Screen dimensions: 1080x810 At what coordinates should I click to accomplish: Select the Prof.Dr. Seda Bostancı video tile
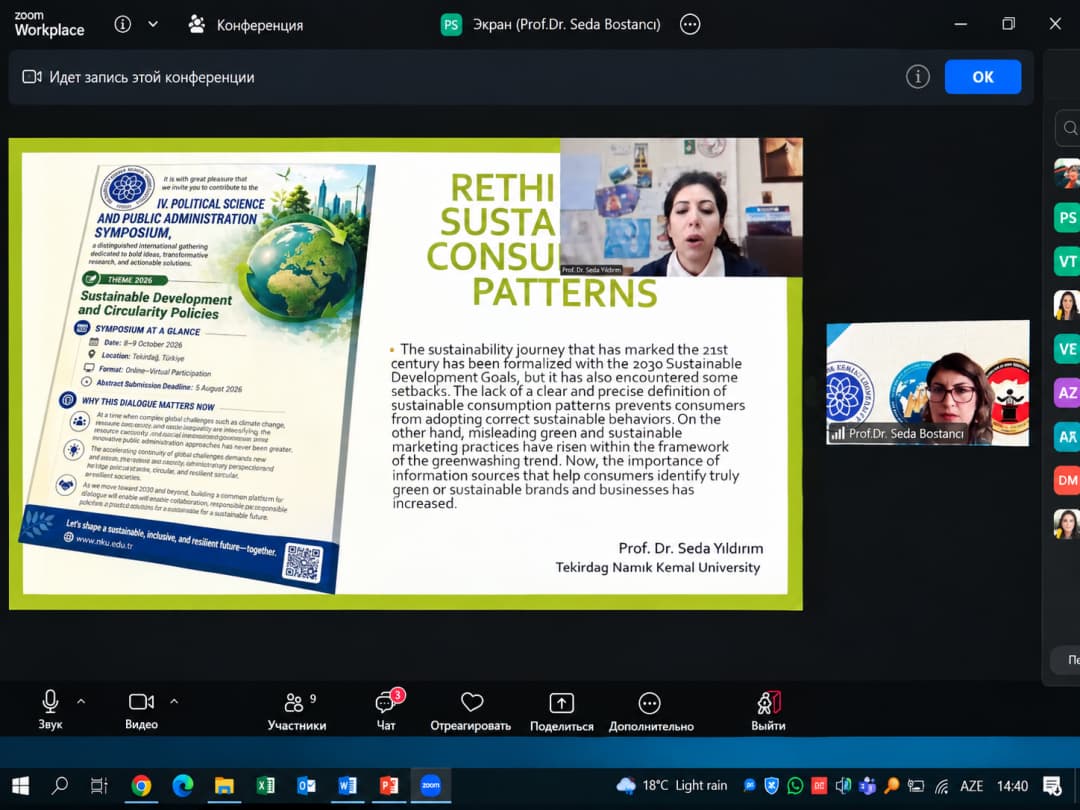coord(928,383)
